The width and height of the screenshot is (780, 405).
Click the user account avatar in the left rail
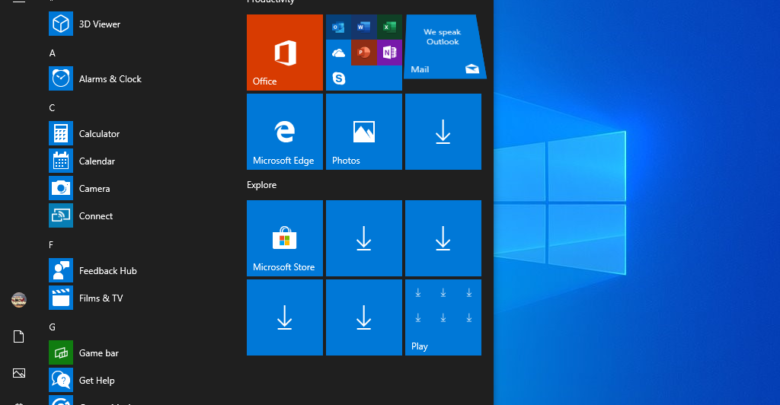pos(19,300)
